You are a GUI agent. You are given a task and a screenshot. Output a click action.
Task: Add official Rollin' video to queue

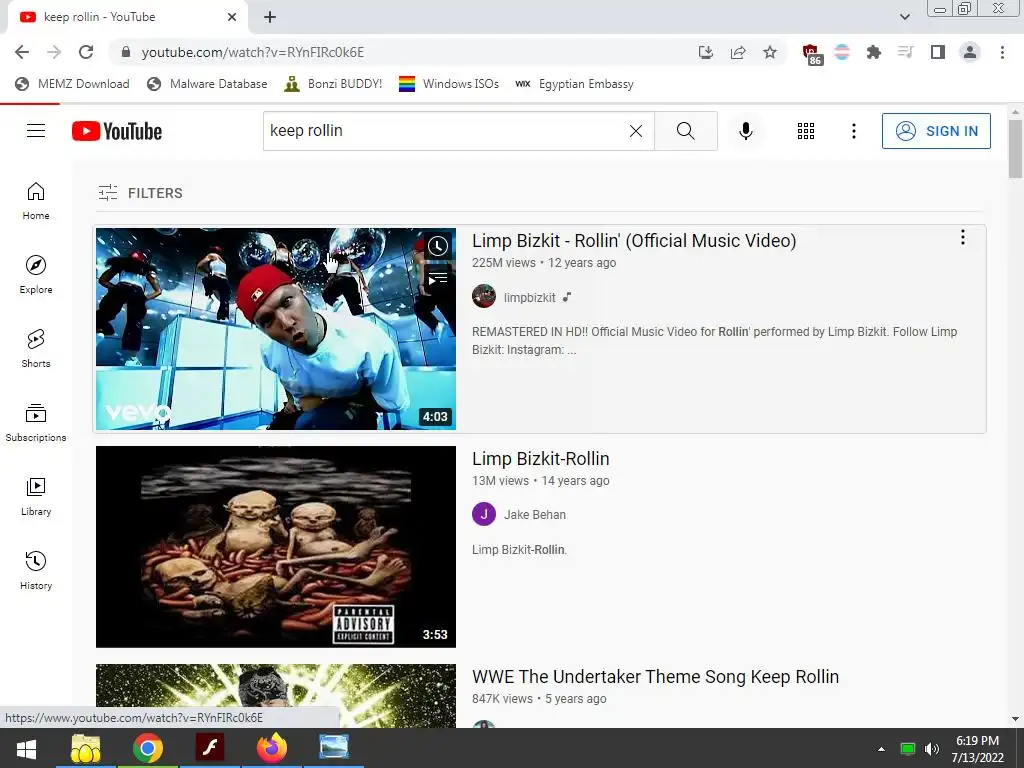click(438, 279)
